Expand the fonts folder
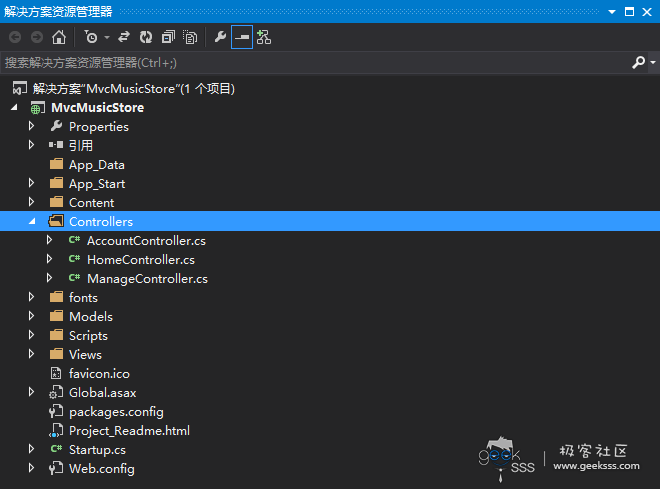 click(x=31, y=297)
